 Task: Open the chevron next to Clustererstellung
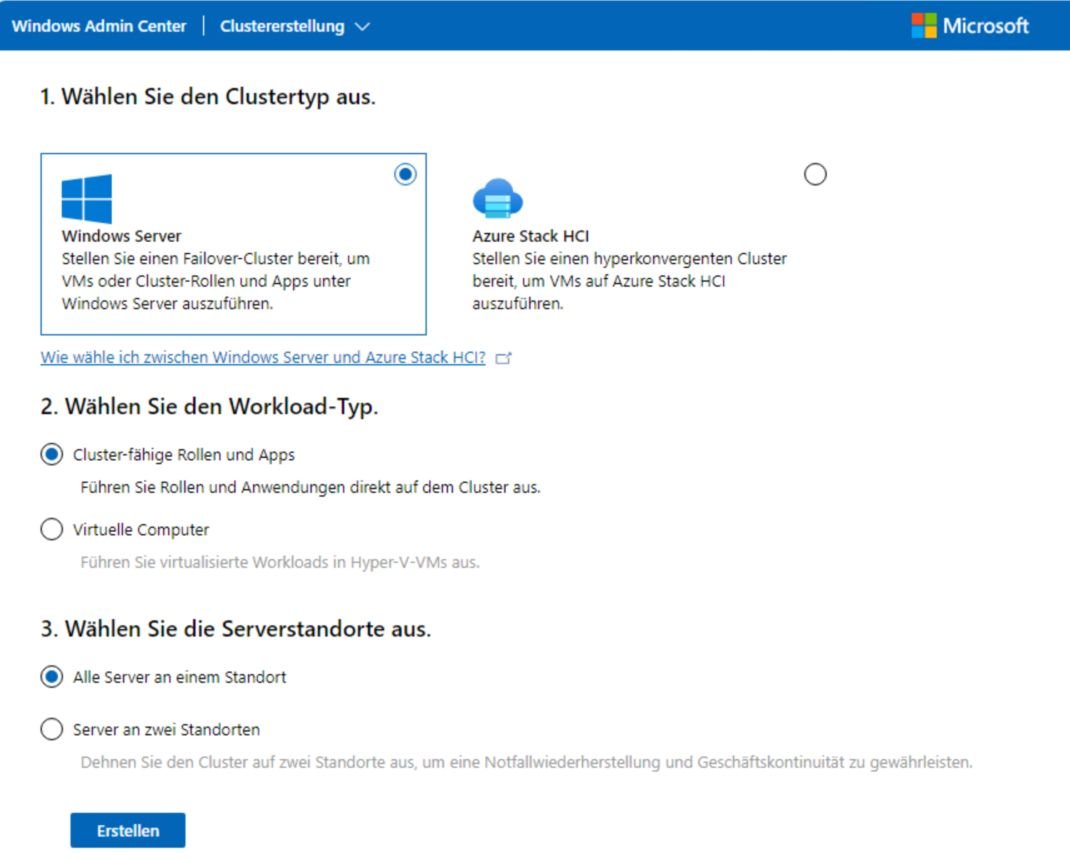[361, 26]
